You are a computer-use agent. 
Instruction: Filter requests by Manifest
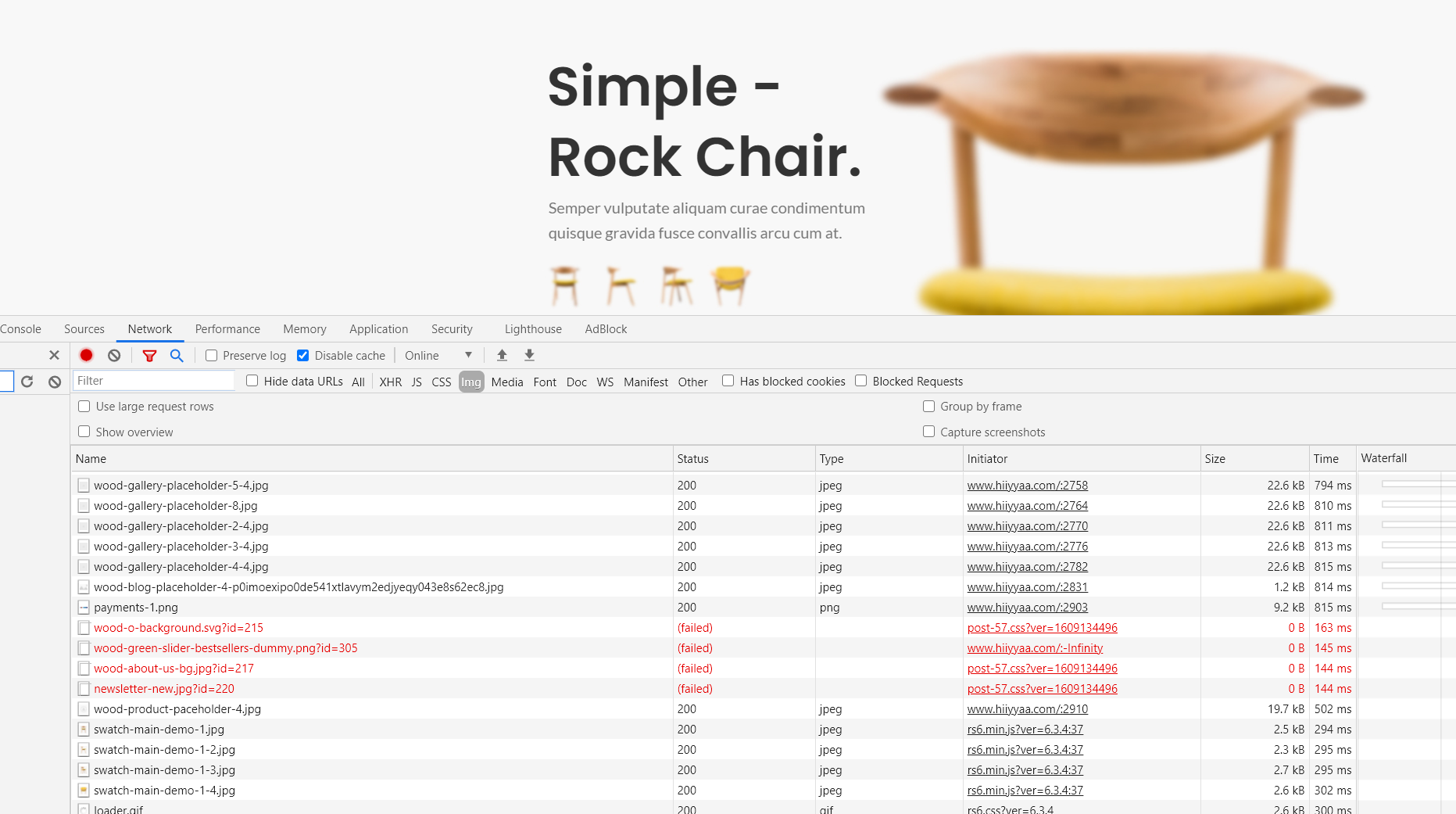click(x=646, y=382)
